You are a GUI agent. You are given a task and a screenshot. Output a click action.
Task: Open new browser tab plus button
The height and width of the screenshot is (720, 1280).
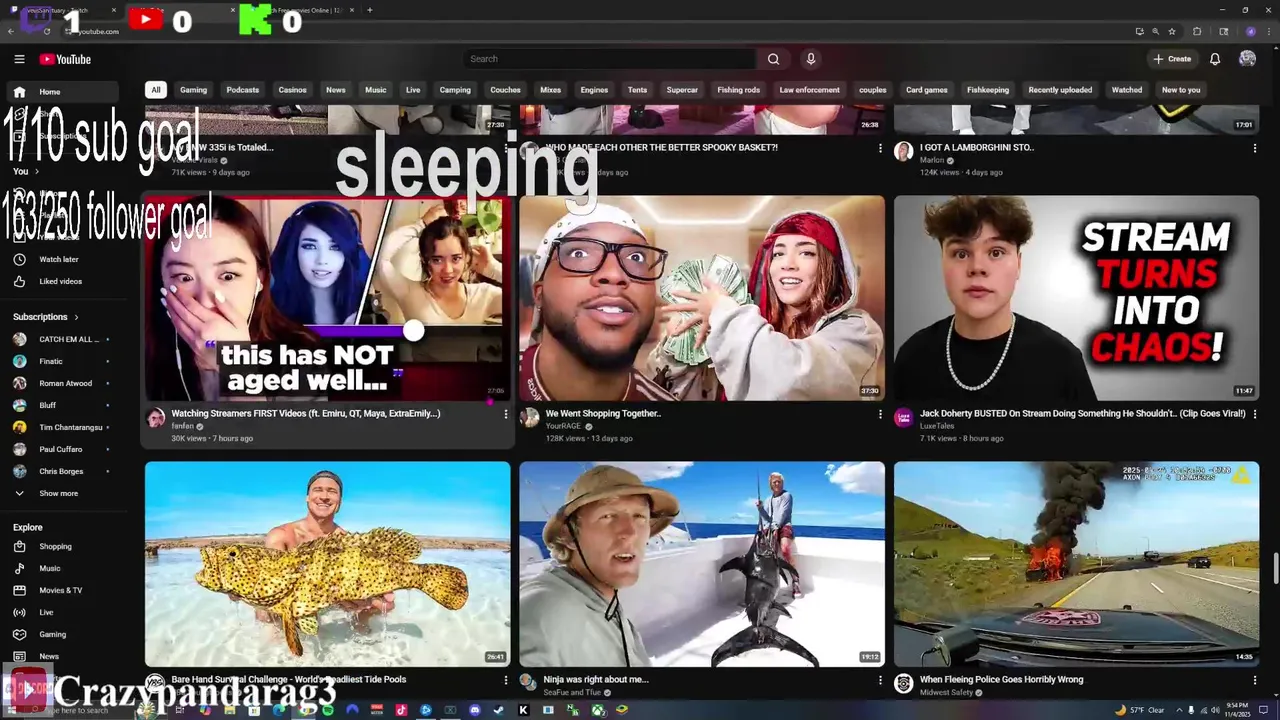click(370, 10)
